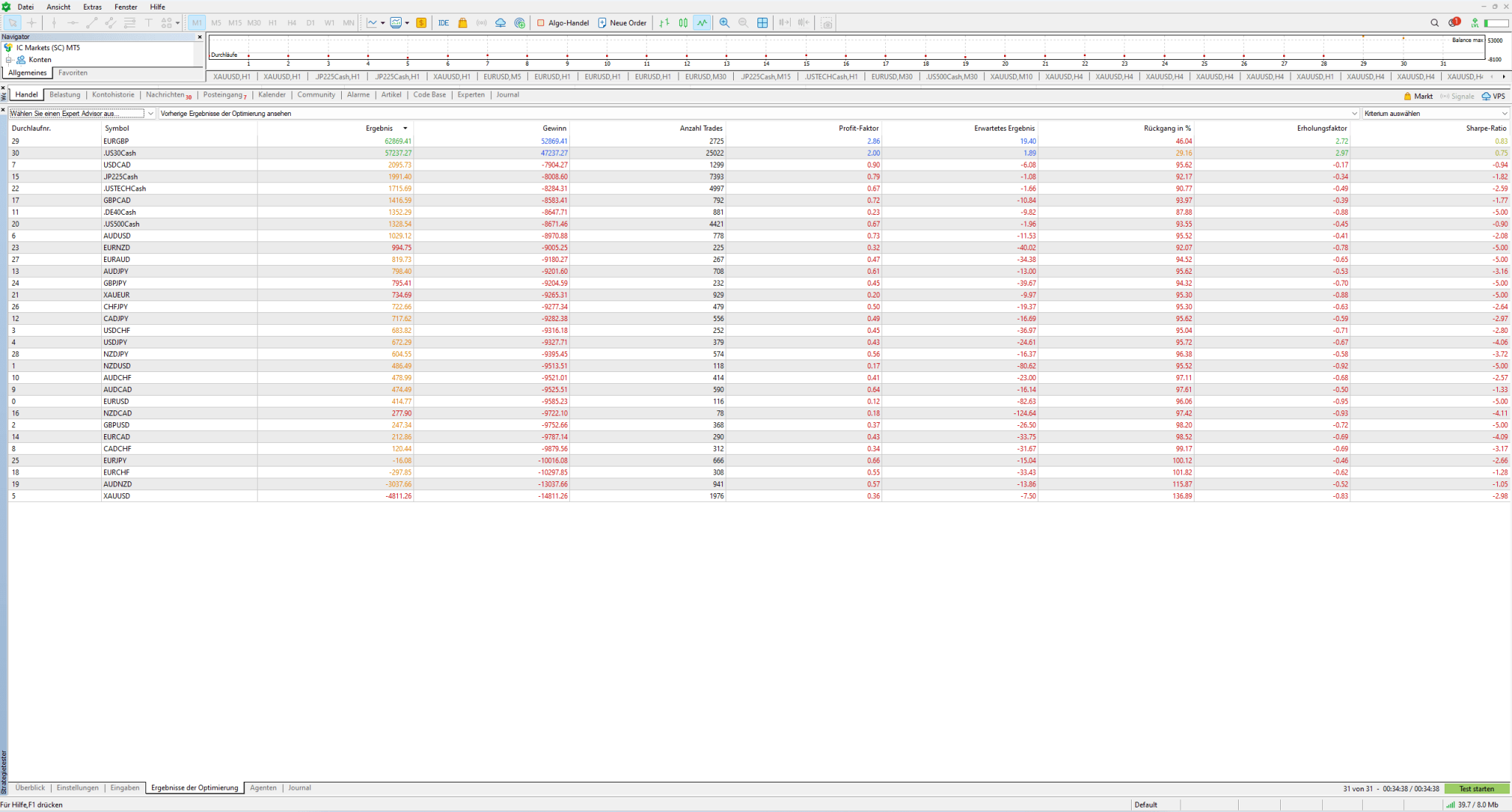The height and width of the screenshot is (812, 1512).
Task: Open the 'Kriterium auswählen' dropdown
Action: coord(1434,114)
